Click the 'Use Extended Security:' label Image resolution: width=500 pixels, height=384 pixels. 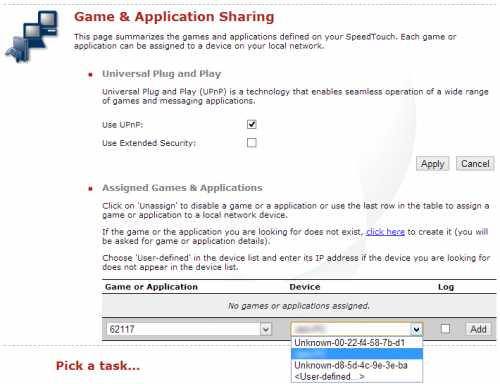point(149,143)
